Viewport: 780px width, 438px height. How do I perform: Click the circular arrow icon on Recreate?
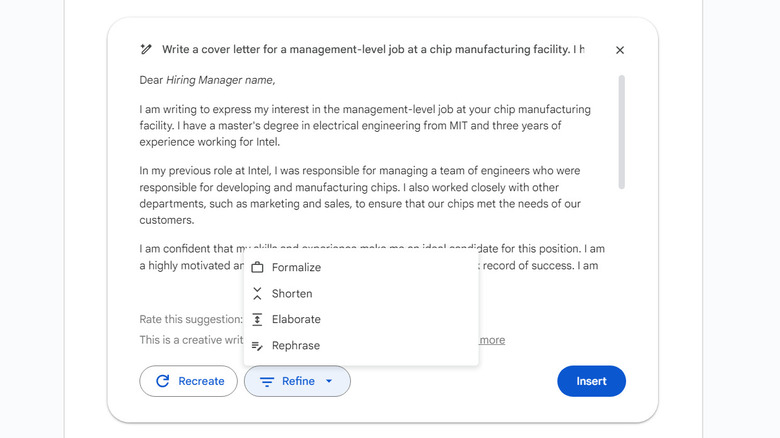[x=162, y=381]
